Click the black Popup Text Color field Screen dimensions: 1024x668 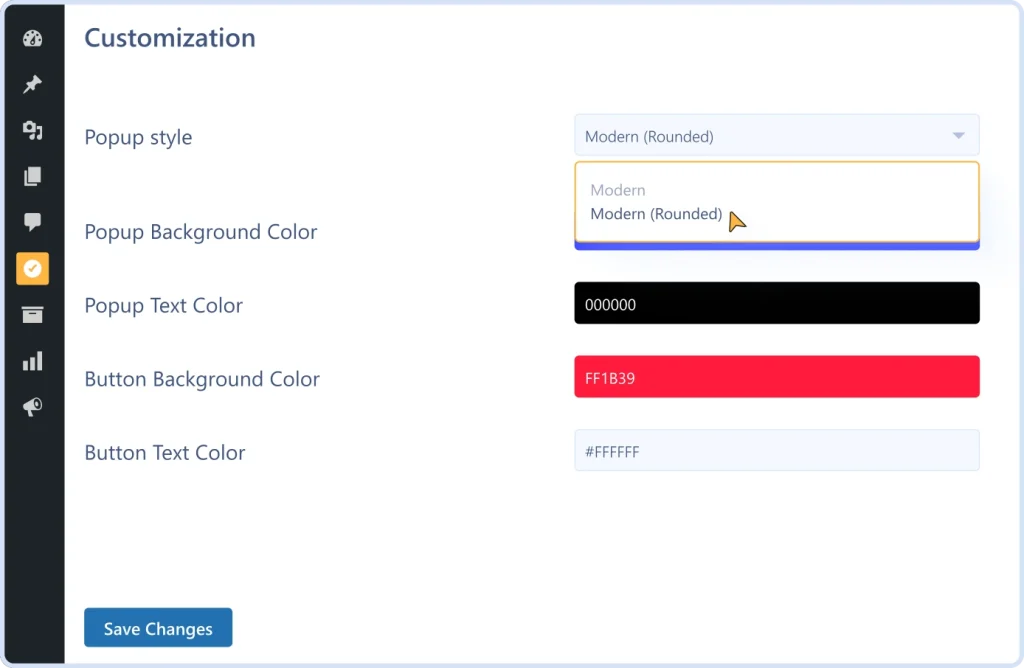[x=777, y=303]
